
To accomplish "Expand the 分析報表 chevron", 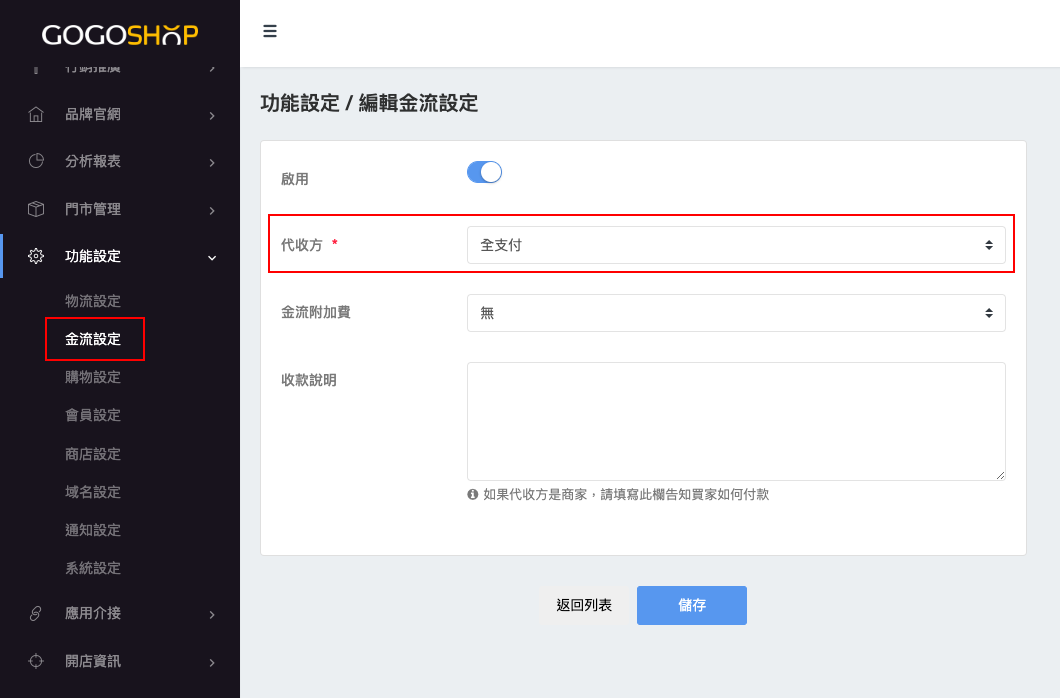I will [x=212, y=163].
